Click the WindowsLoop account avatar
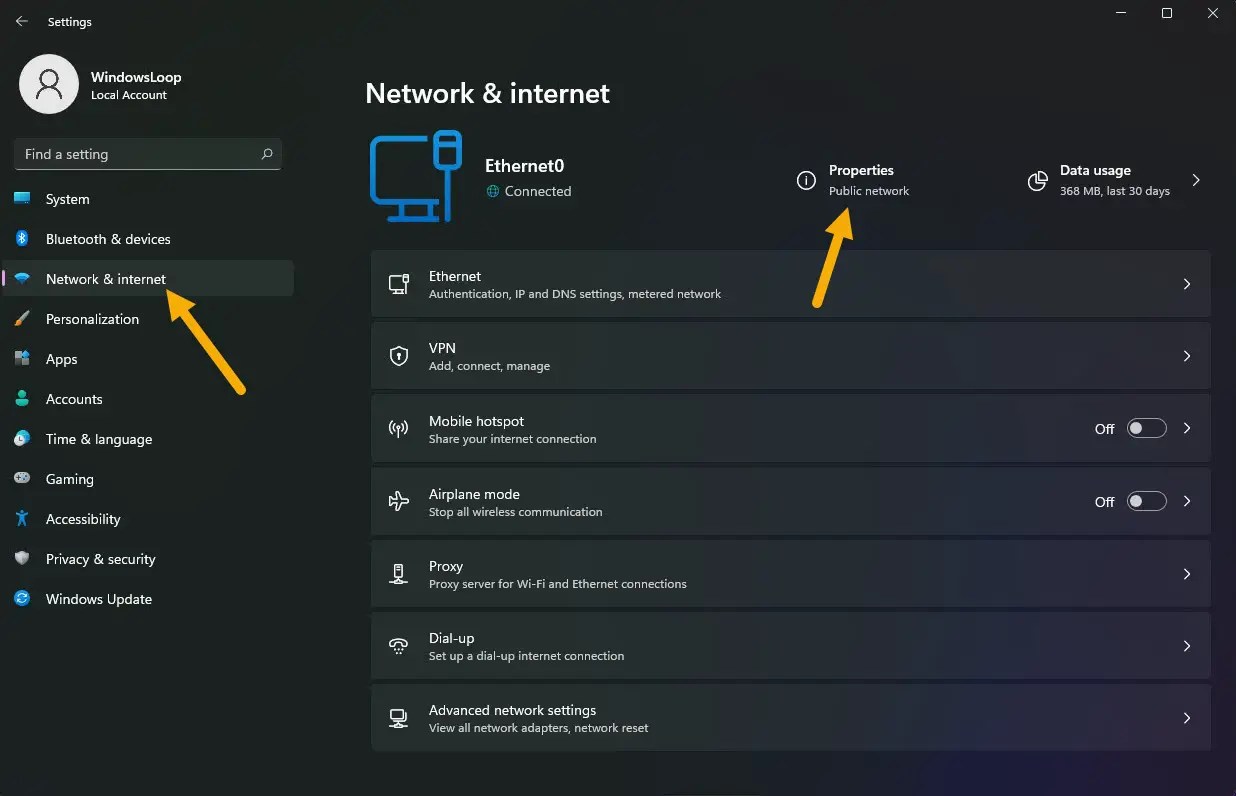 (49, 84)
